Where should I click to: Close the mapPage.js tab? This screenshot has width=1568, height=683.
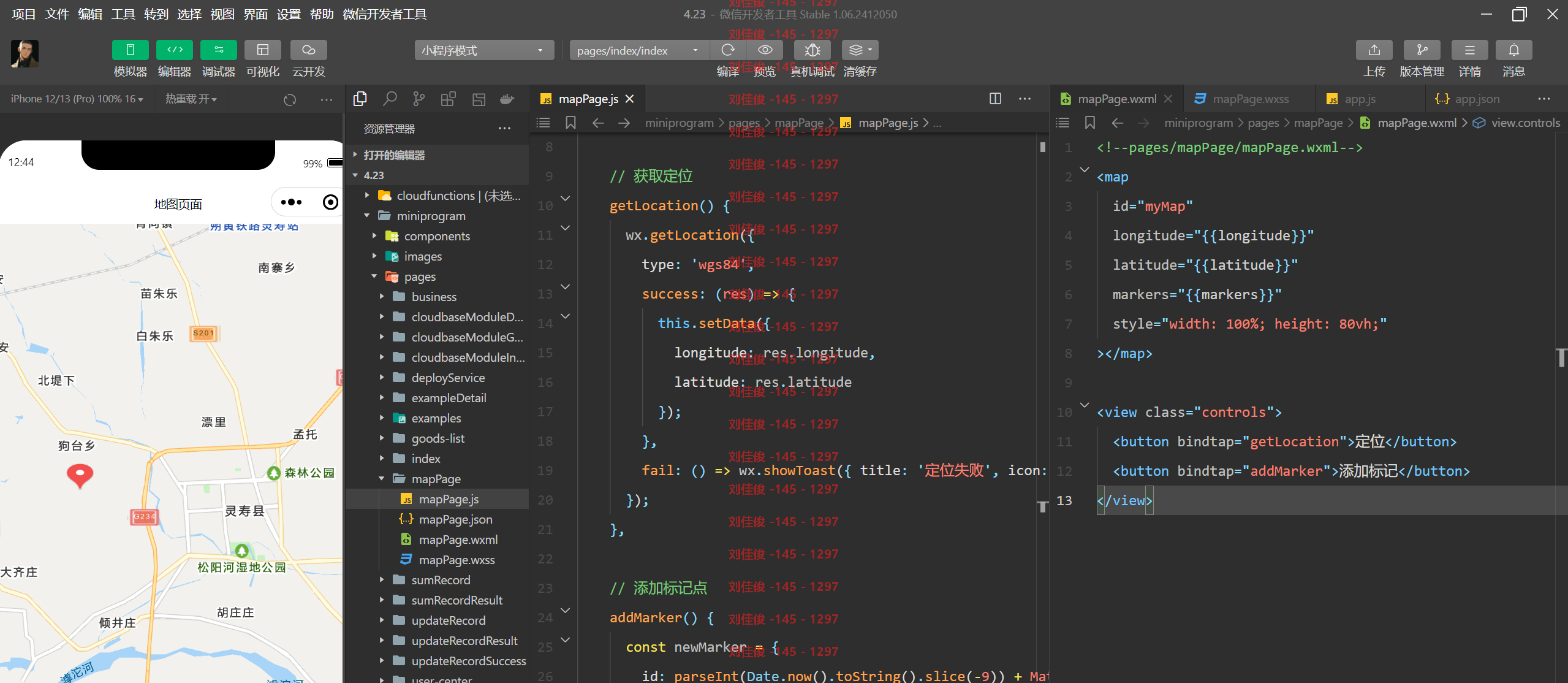630,99
